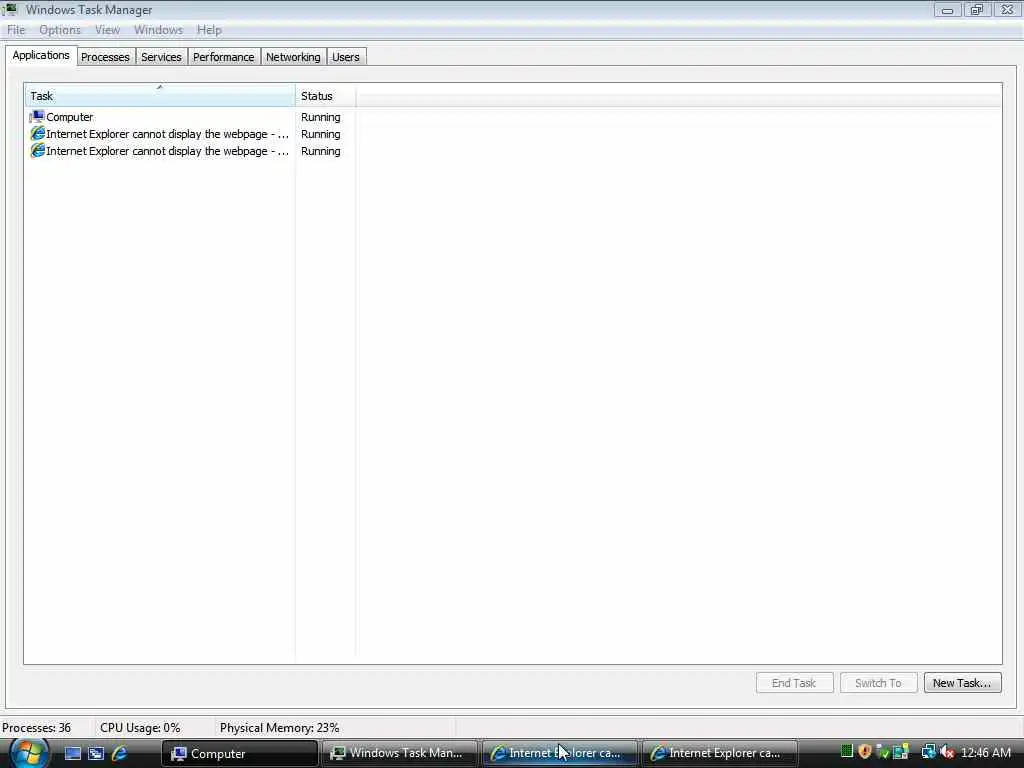Click Show Desktop quick launch icon

click(72, 753)
